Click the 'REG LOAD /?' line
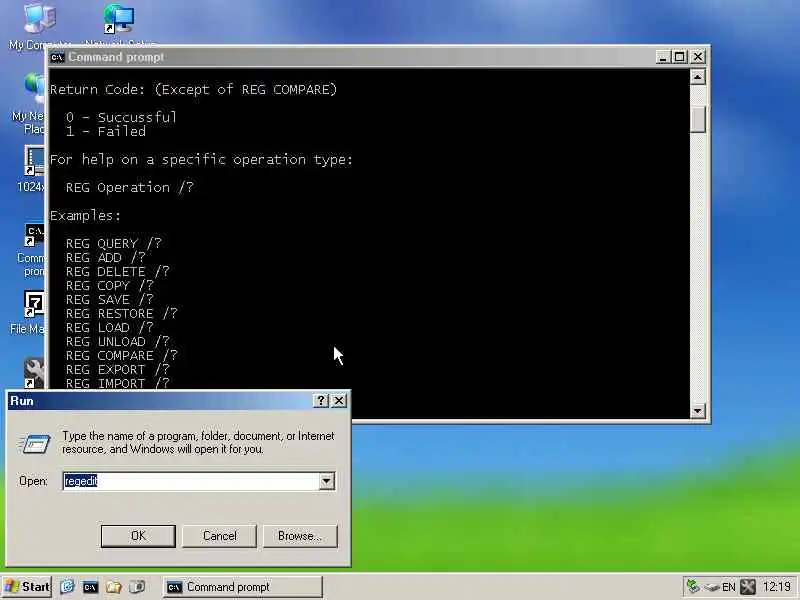Screen dimensions: 800x600 pyautogui.click(x=110, y=328)
